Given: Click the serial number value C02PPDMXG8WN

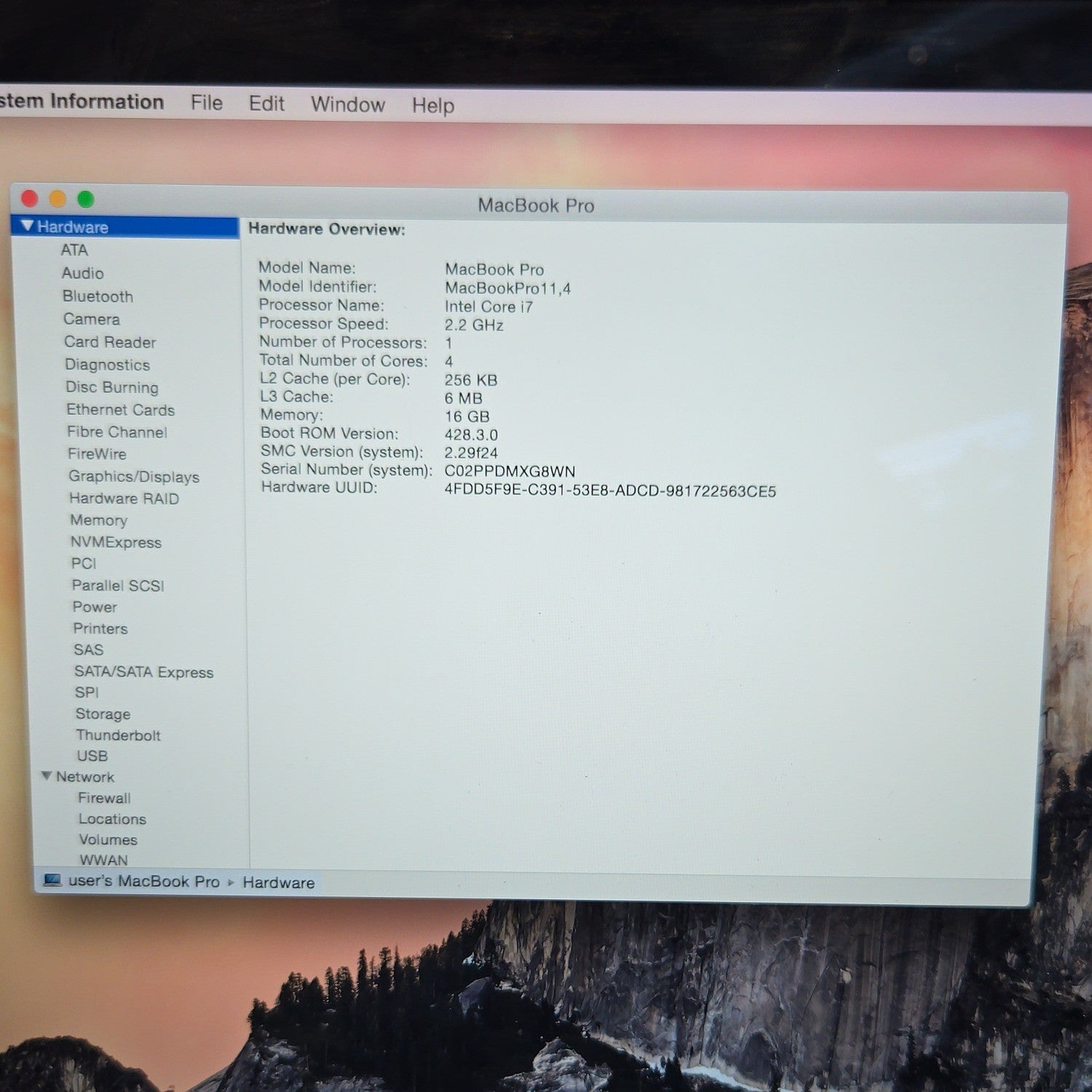Looking at the screenshot, I should (x=510, y=471).
